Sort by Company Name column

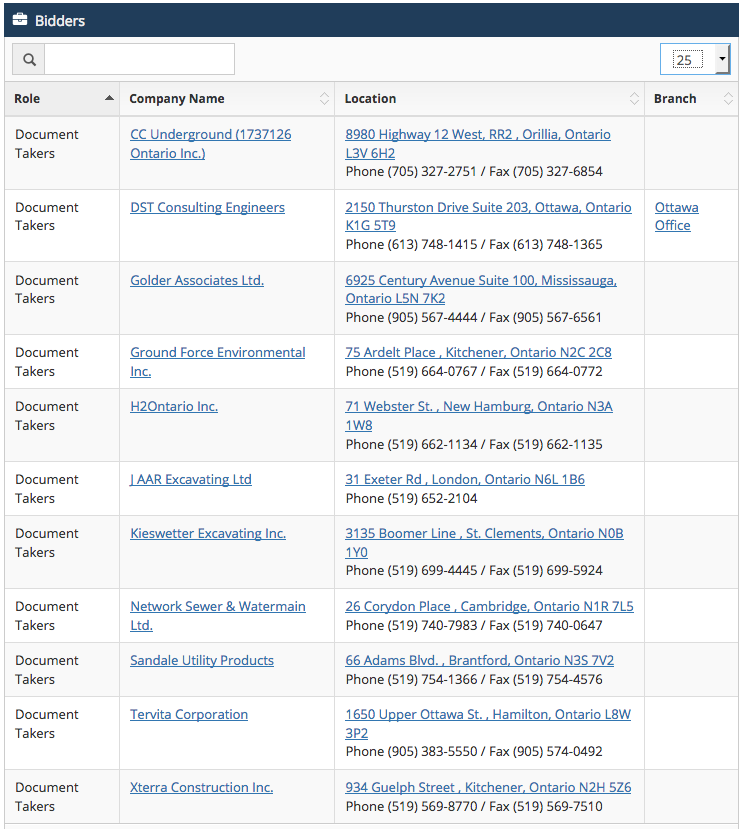(x=227, y=99)
